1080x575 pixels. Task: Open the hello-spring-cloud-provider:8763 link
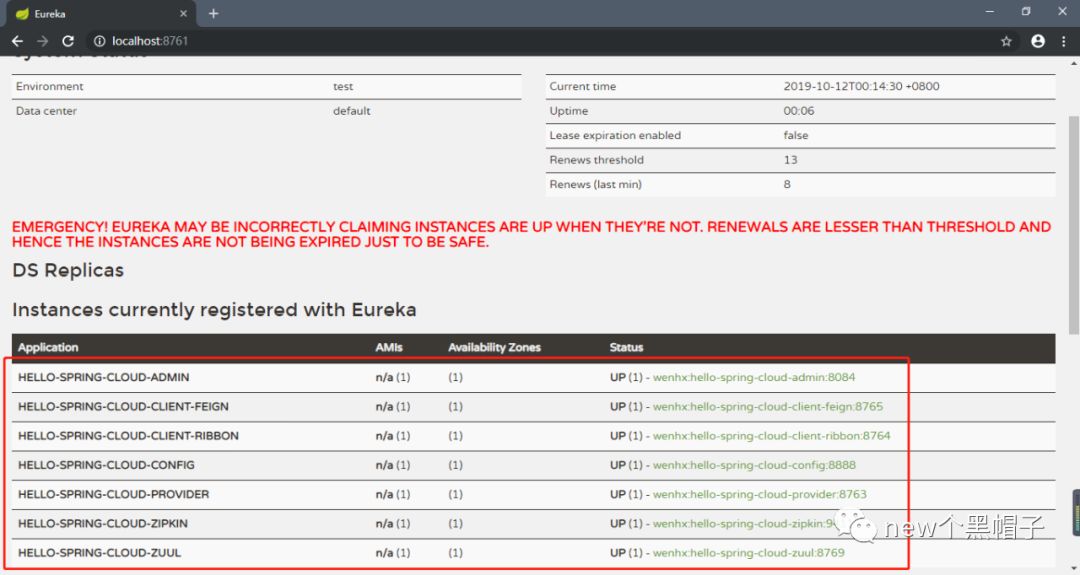coord(759,494)
